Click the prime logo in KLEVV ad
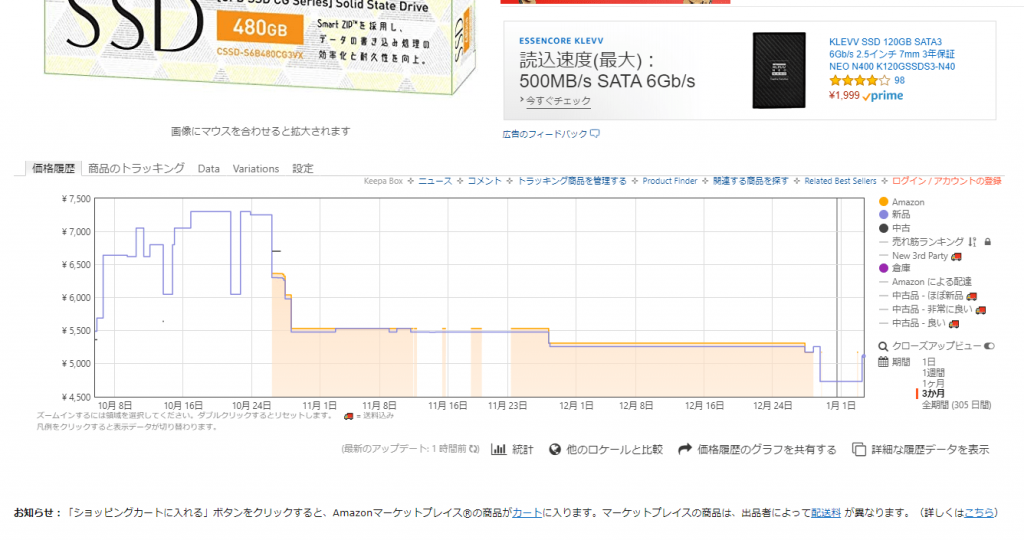This screenshot has height=540, width=1024. click(x=882, y=96)
